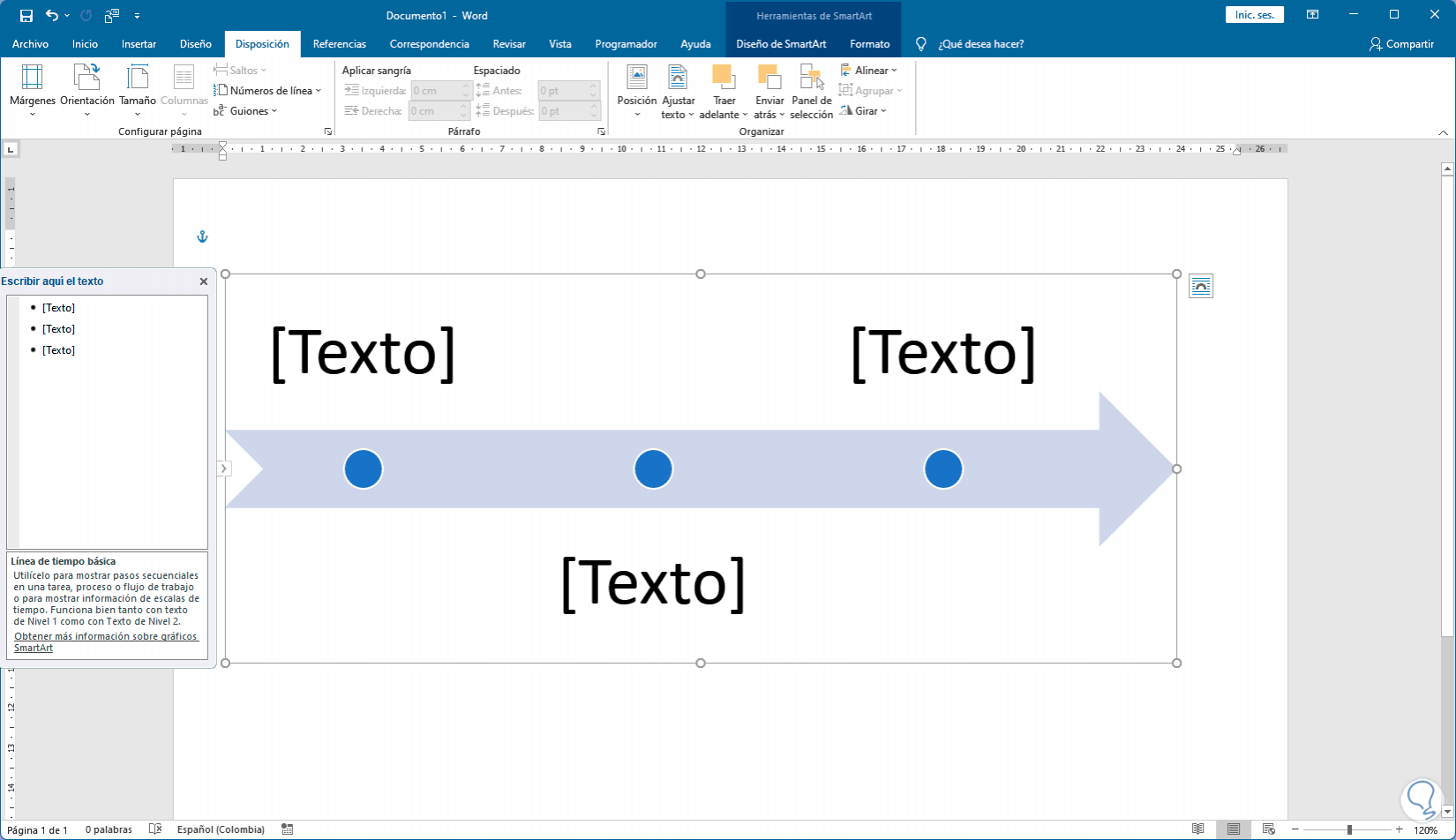1456x840 pixels.
Task: Click the Página 1 de 1 status indicator
Action: coord(37,829)
